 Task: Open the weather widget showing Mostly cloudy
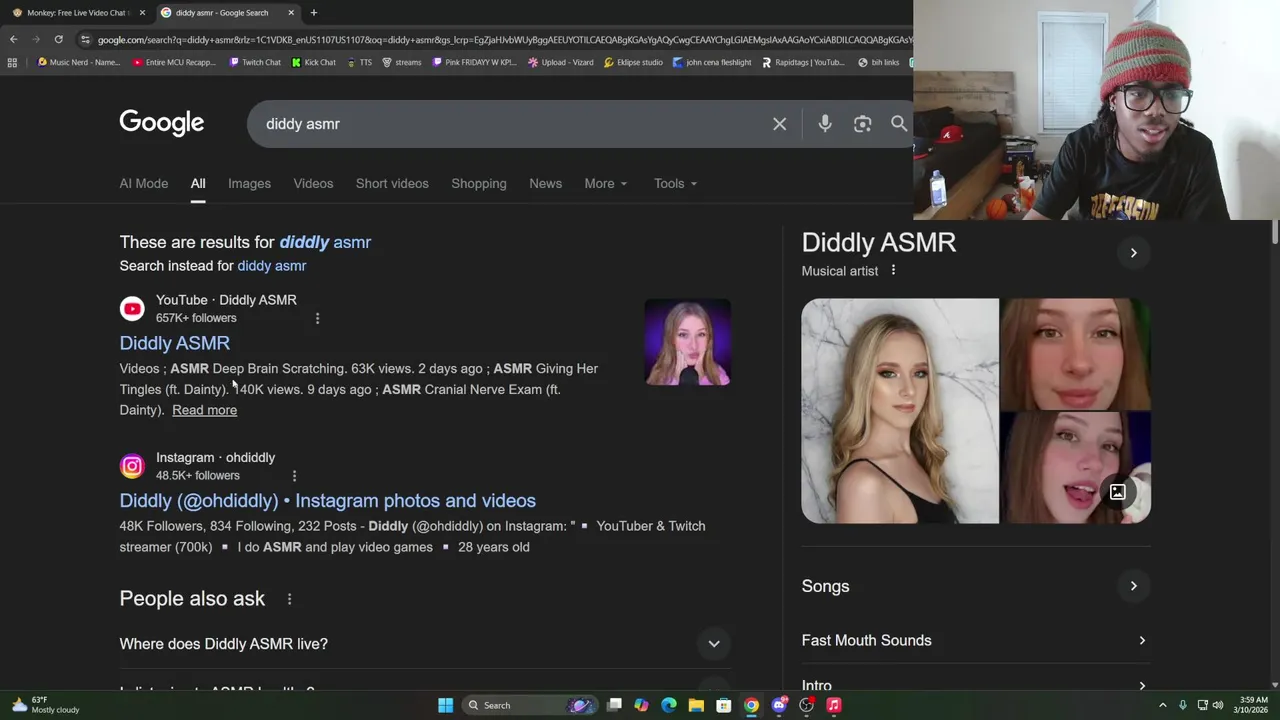coord(45,705)
